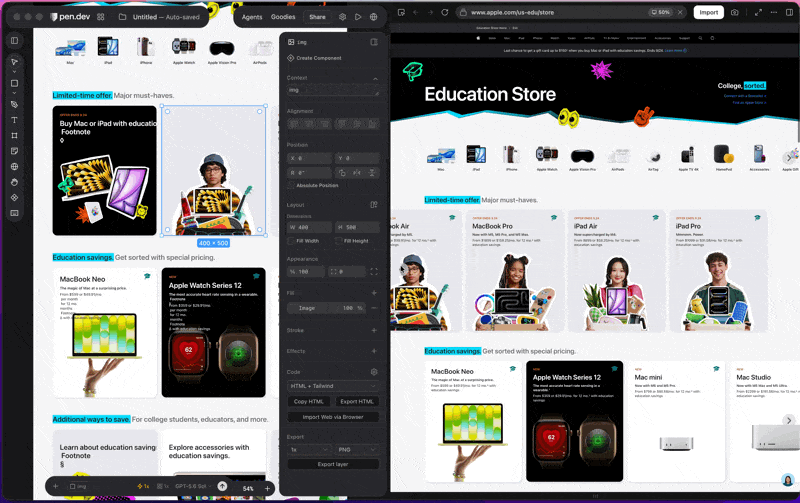Screen dimensions: 800x503
Task: Click the browser 50% zoom badge
Action: click(x=660, y=12)
